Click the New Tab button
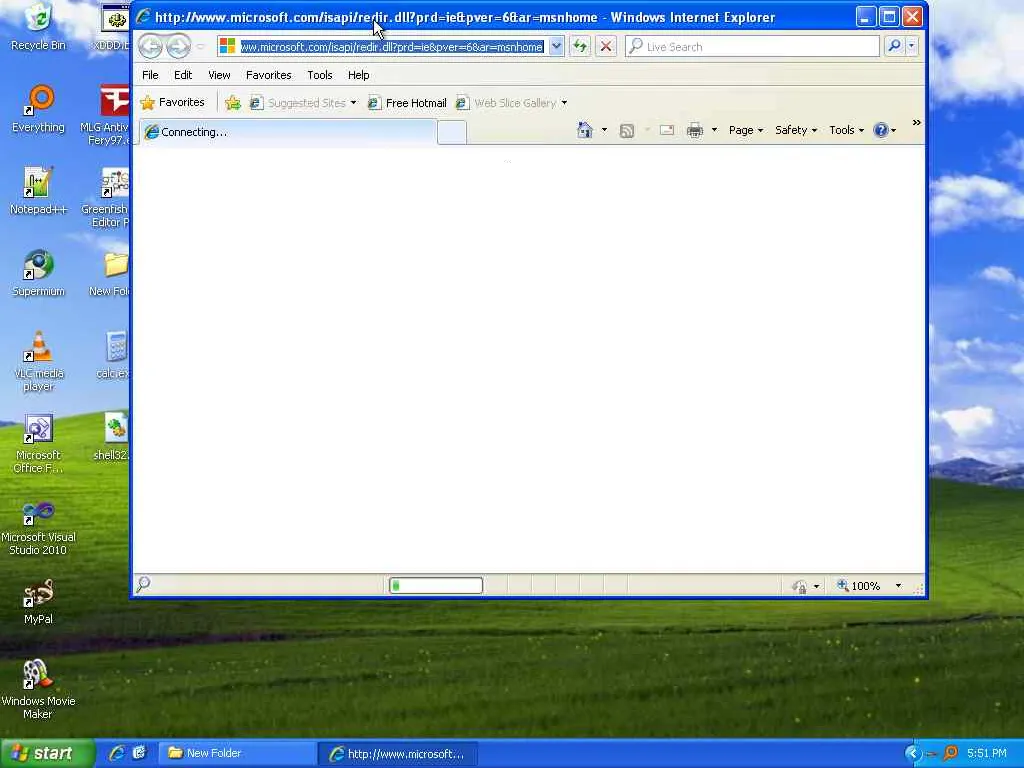This screenshot has width=1024, height=768. [x=452, y=132]
